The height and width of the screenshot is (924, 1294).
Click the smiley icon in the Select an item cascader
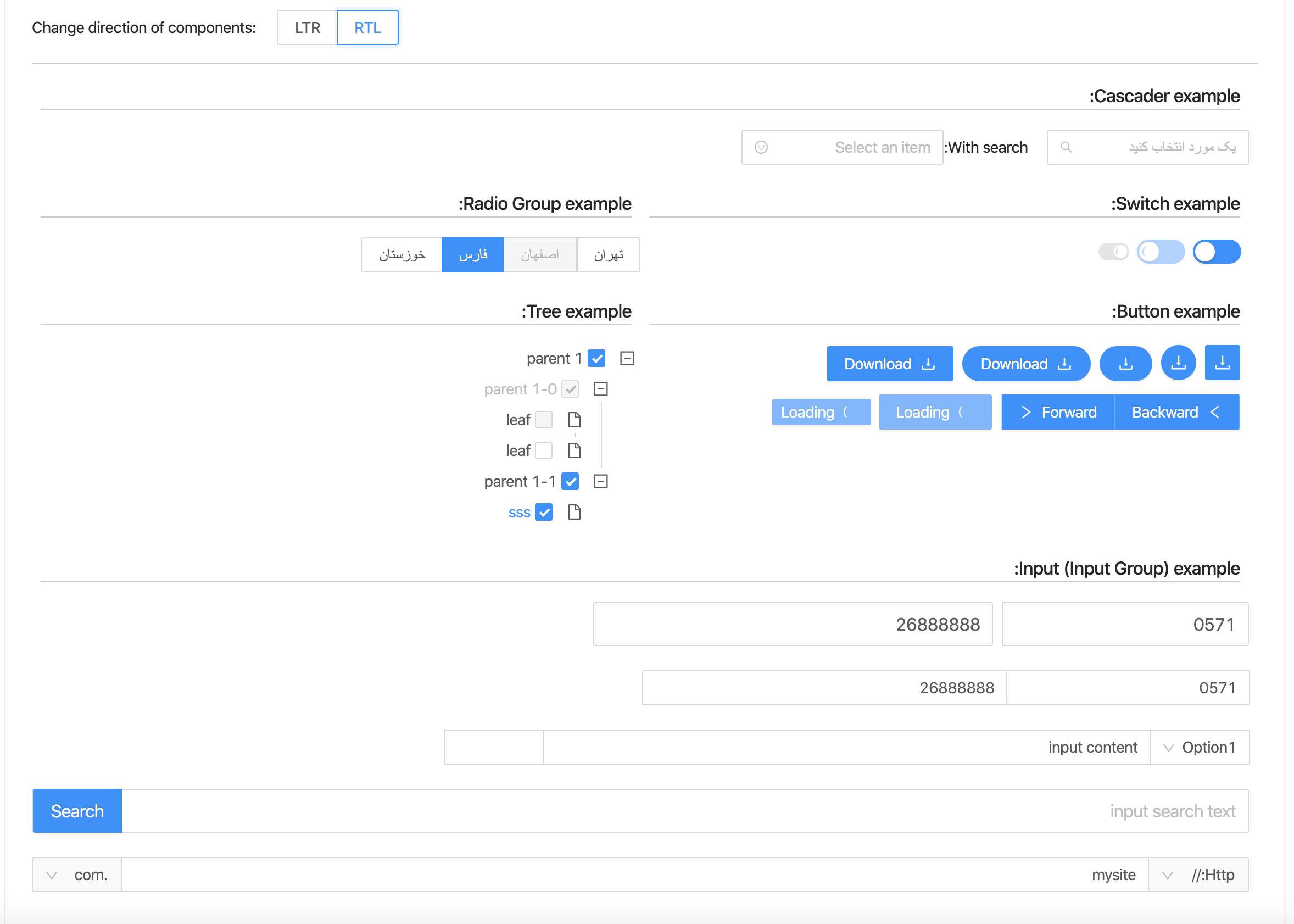coord(761,147)
